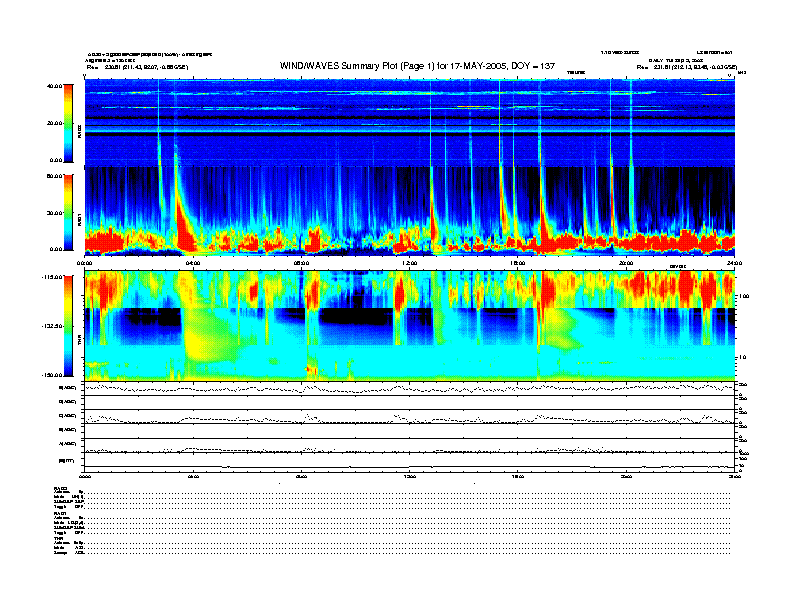Click 12:00 tick label under RAD1 spectrogram
This screenshot has width=792, height=612.
click(410, 263)
